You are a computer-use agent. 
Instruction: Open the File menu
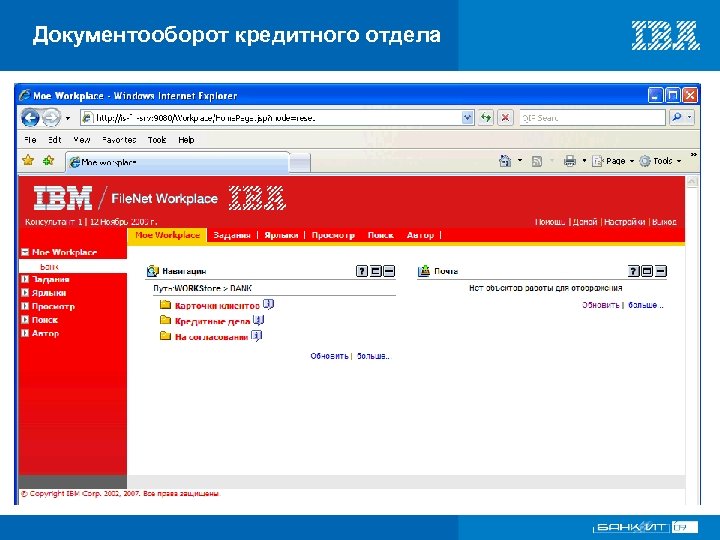[x=30, y=140]
